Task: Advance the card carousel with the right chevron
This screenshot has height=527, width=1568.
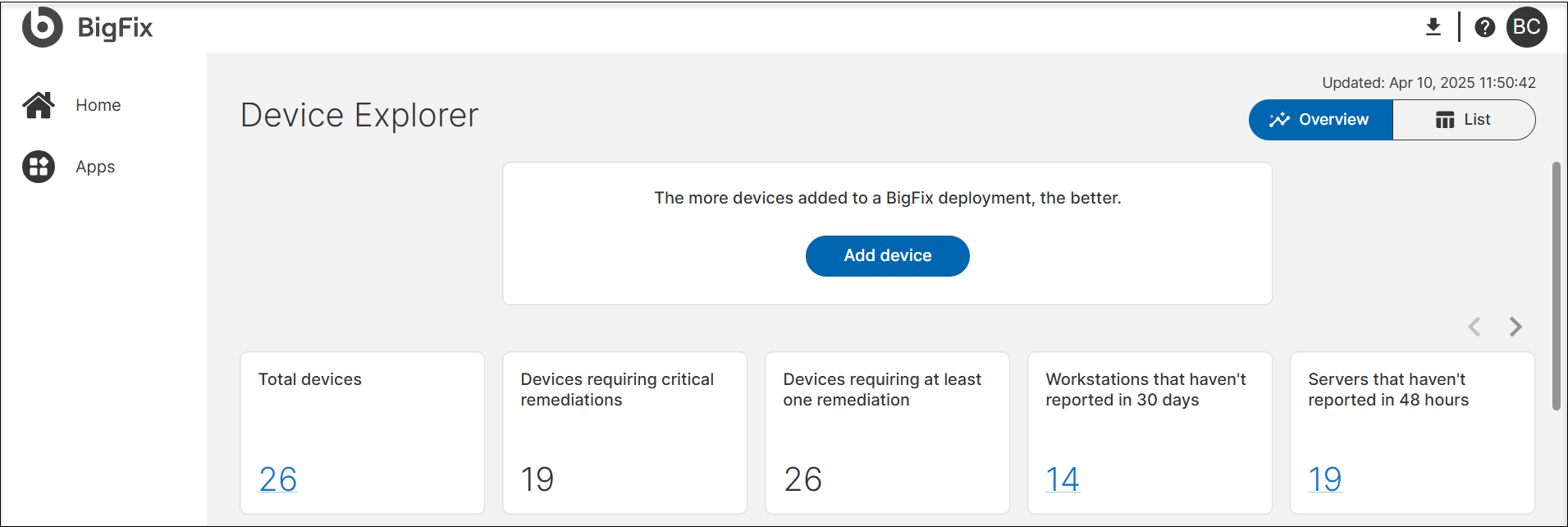Action: pos(1515,327)
